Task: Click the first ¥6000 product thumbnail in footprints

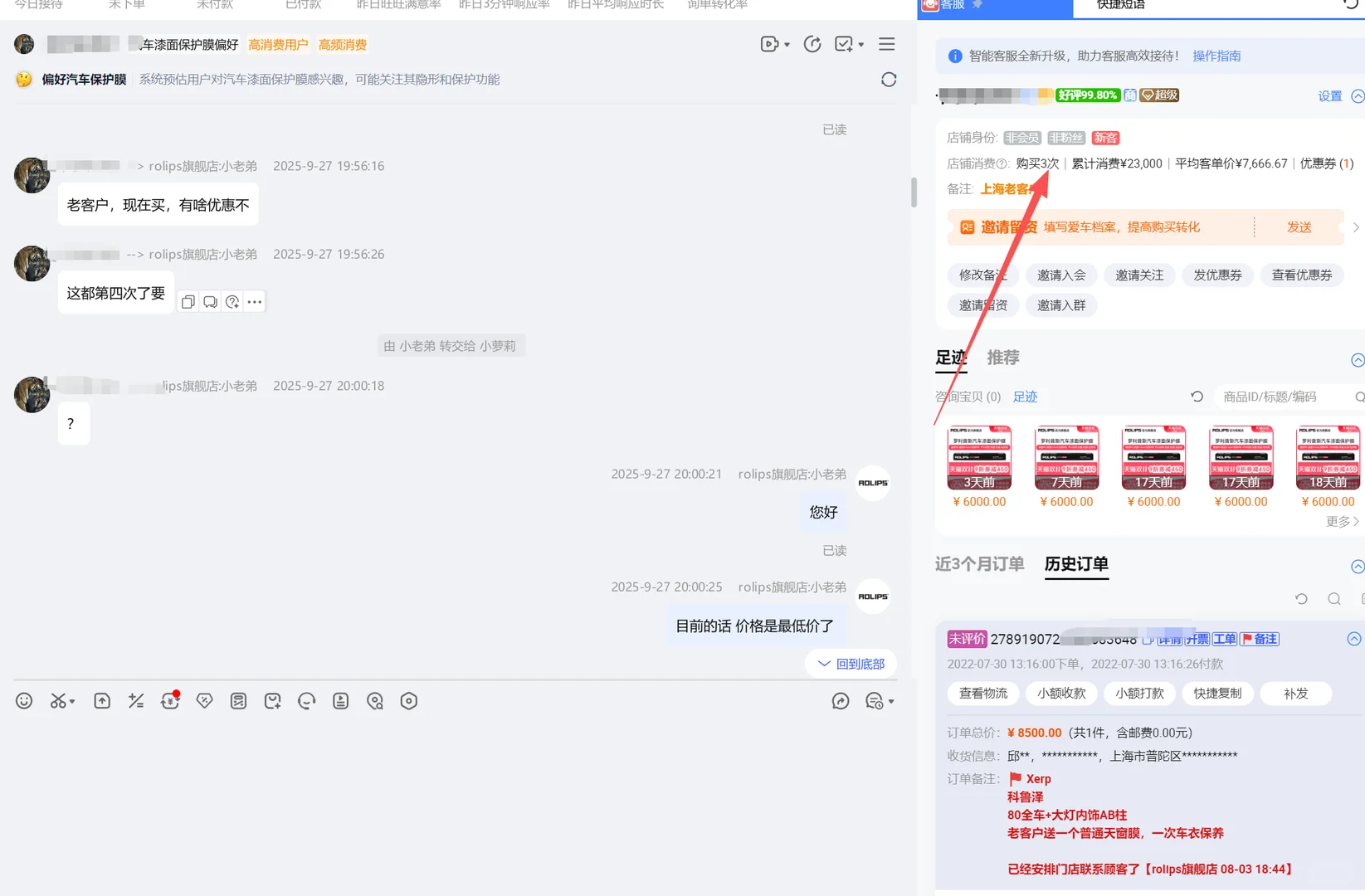Action: (x=979, y=457)
